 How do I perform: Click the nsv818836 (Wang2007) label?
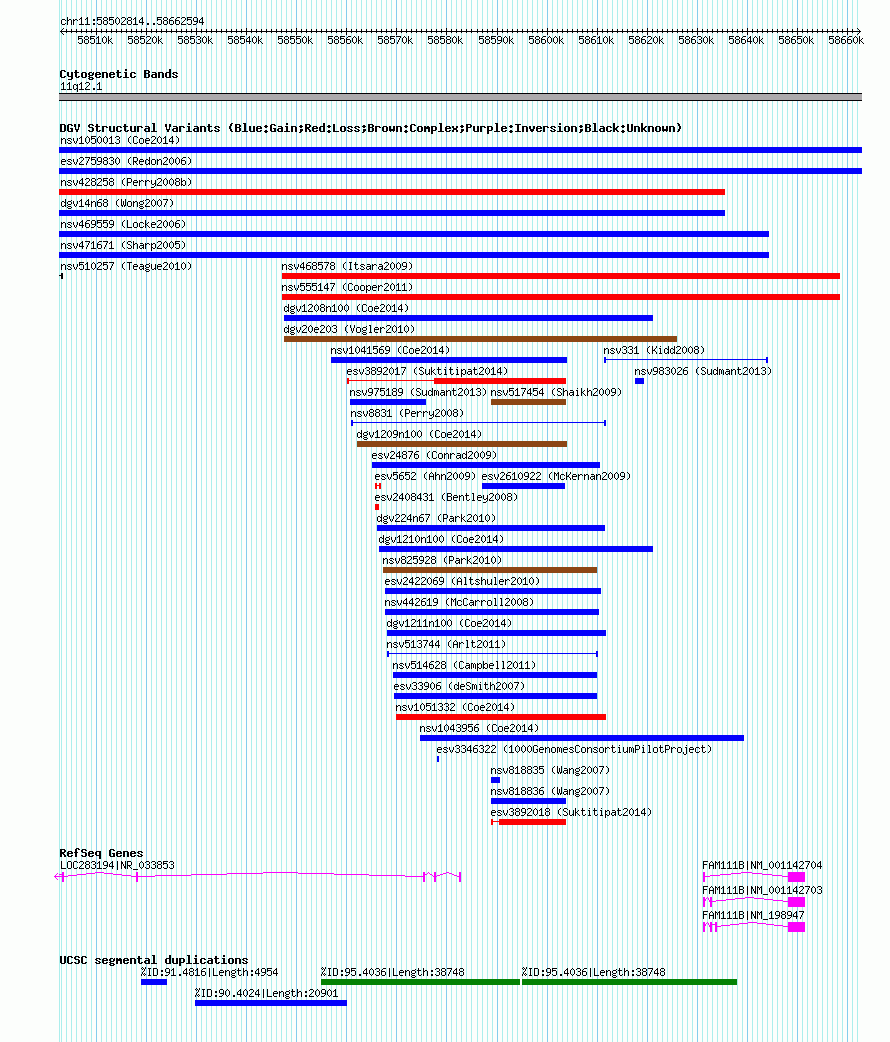pos(550,791)
